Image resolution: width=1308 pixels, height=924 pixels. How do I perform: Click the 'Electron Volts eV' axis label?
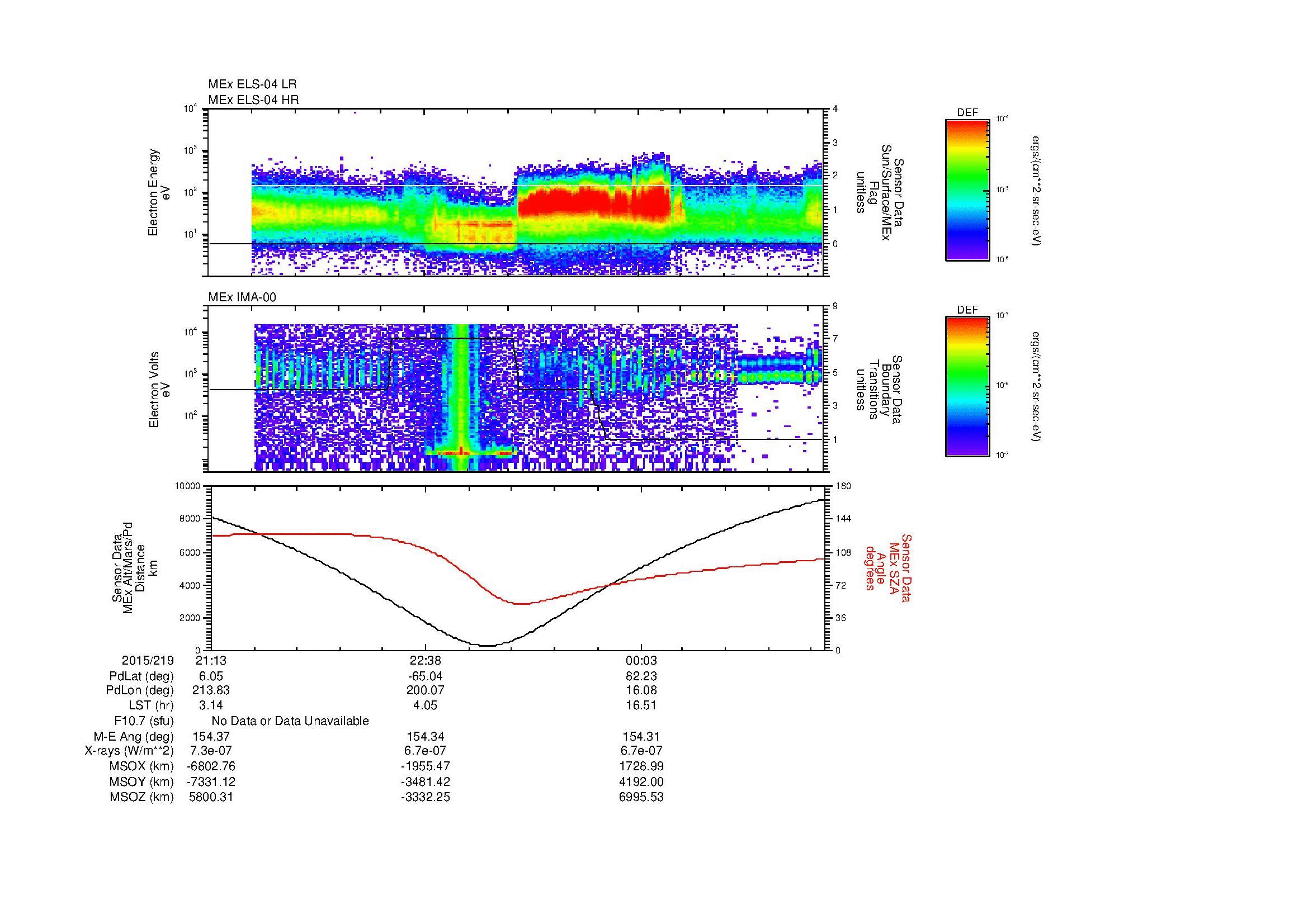pyautogui.click(x=159, y=390)
